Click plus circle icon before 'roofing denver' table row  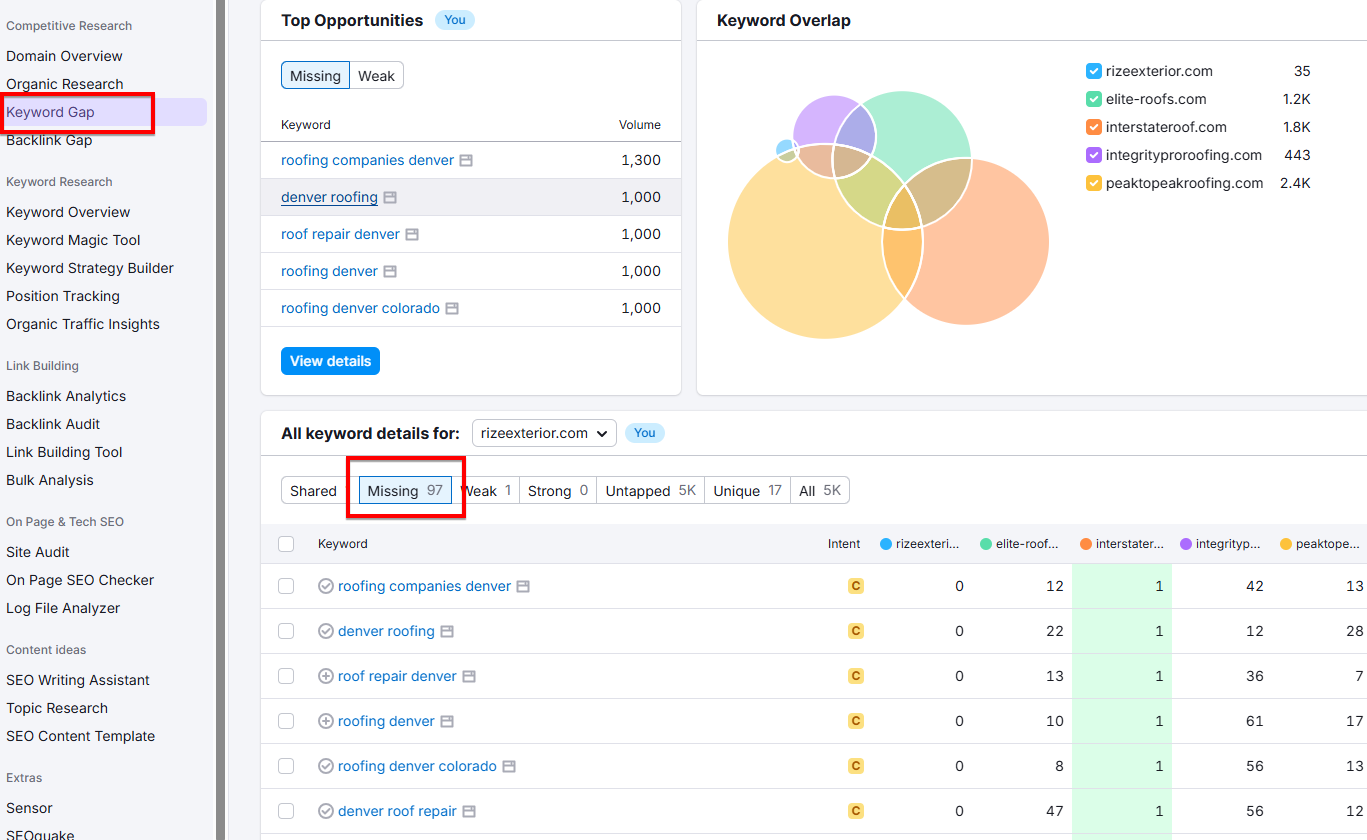click(x=325, y=721)
